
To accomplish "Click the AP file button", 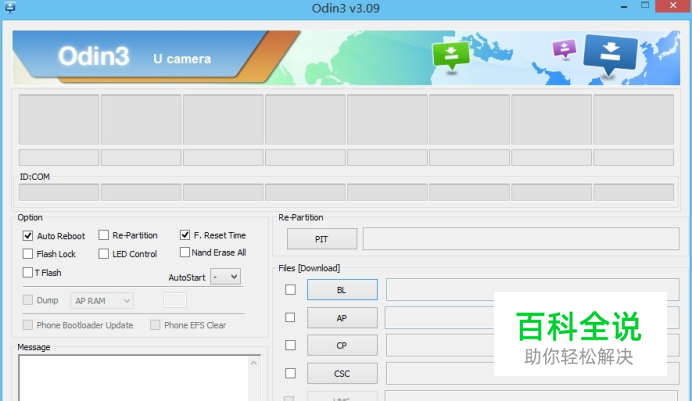I will (342, 318).
